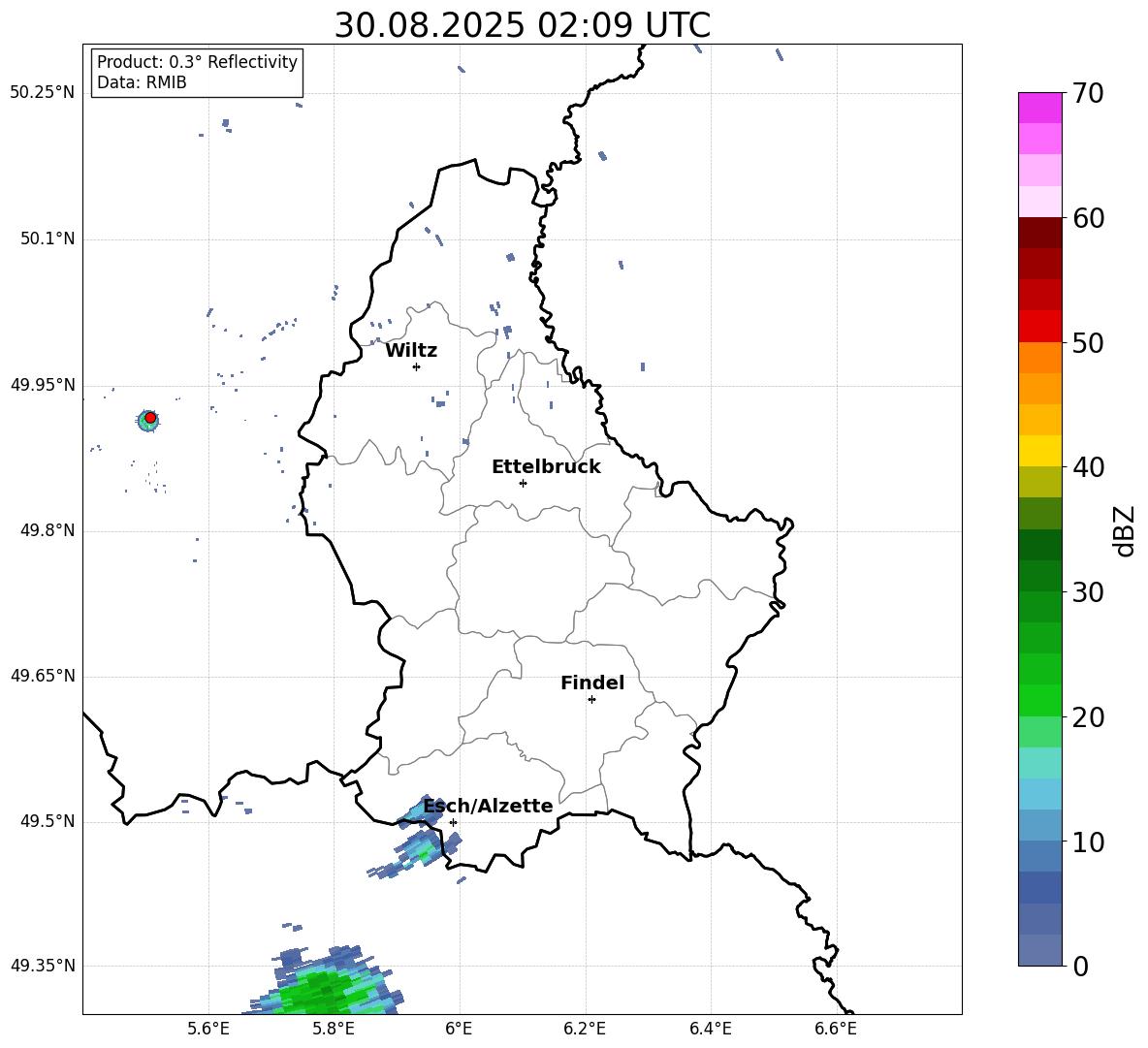Click the 49.5°N latitude label

[x=48, y=821]
